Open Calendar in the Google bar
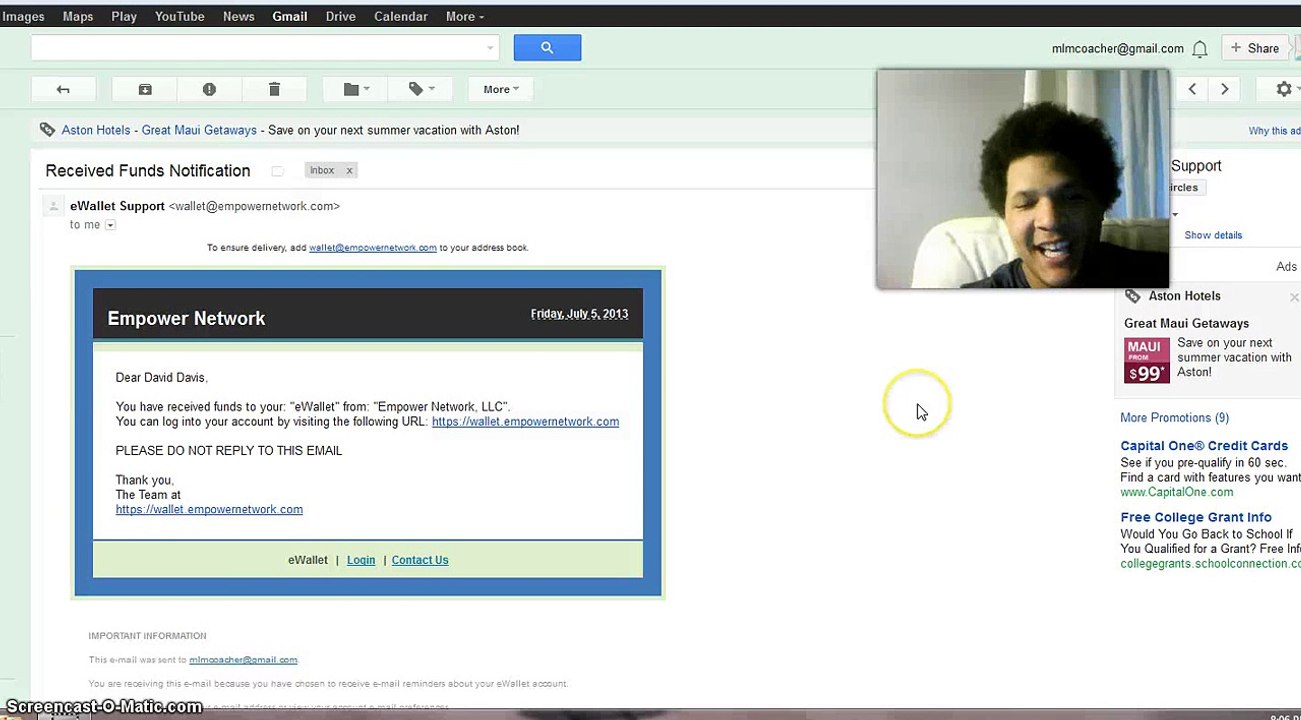The image size is (1301, 720). (401, 16)
